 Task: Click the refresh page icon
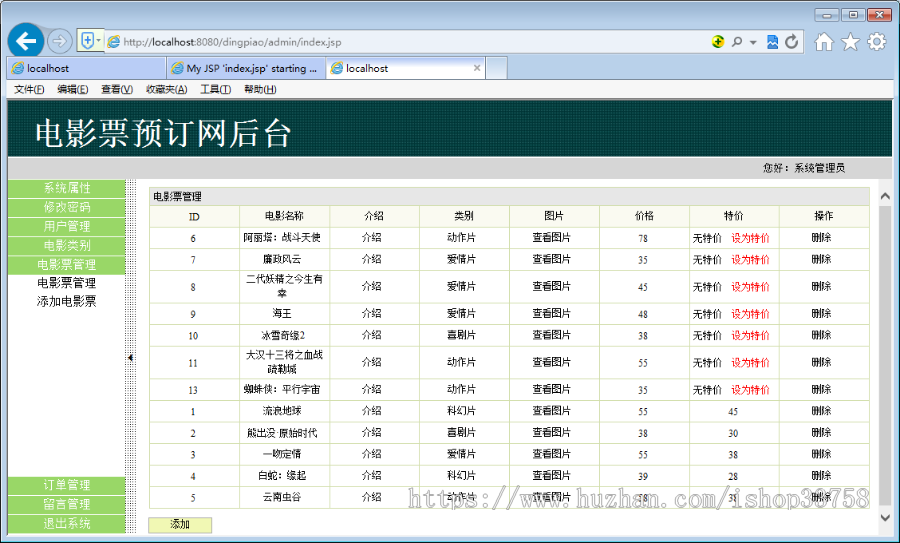click(x=792, y=41)
